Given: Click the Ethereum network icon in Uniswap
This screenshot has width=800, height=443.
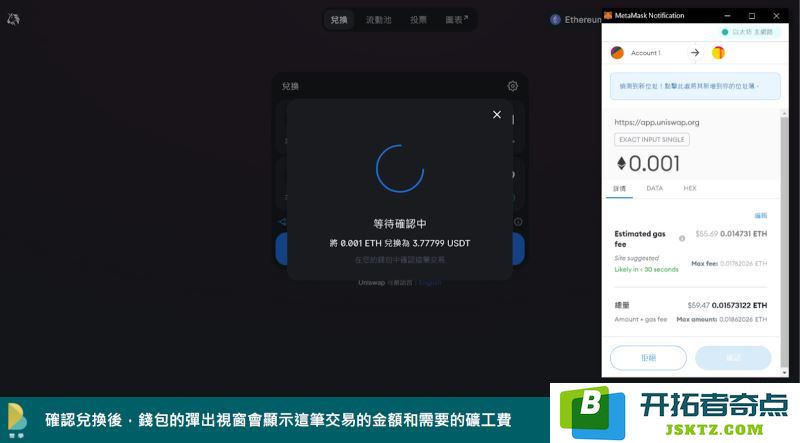Looking at the screenshot, I should tap(555, 19).
